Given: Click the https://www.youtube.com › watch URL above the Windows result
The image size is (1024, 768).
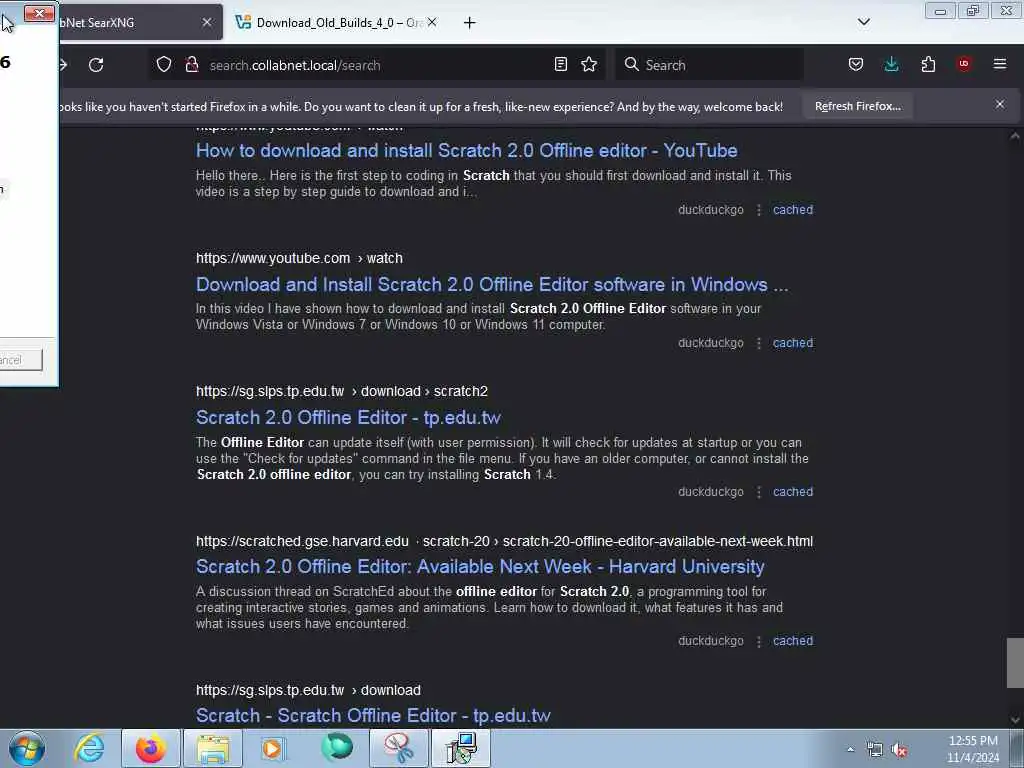Looking at the screenshot, I should [x=299, y=258].
